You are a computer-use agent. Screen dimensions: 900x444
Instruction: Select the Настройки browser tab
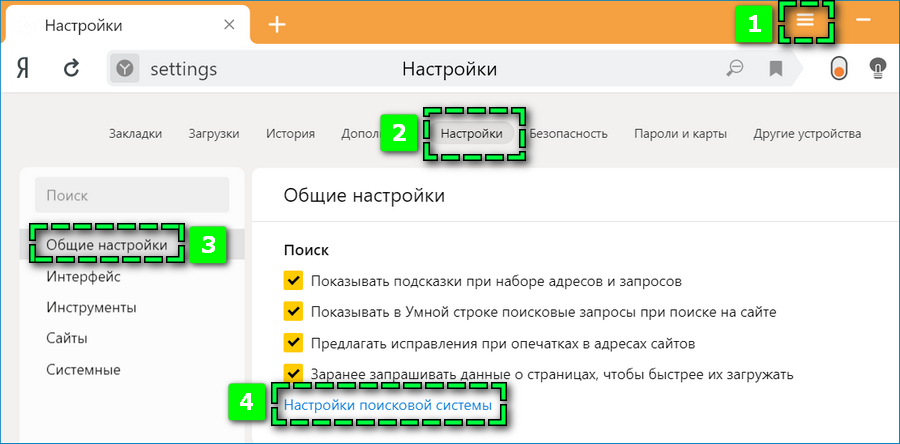[125, 24]
